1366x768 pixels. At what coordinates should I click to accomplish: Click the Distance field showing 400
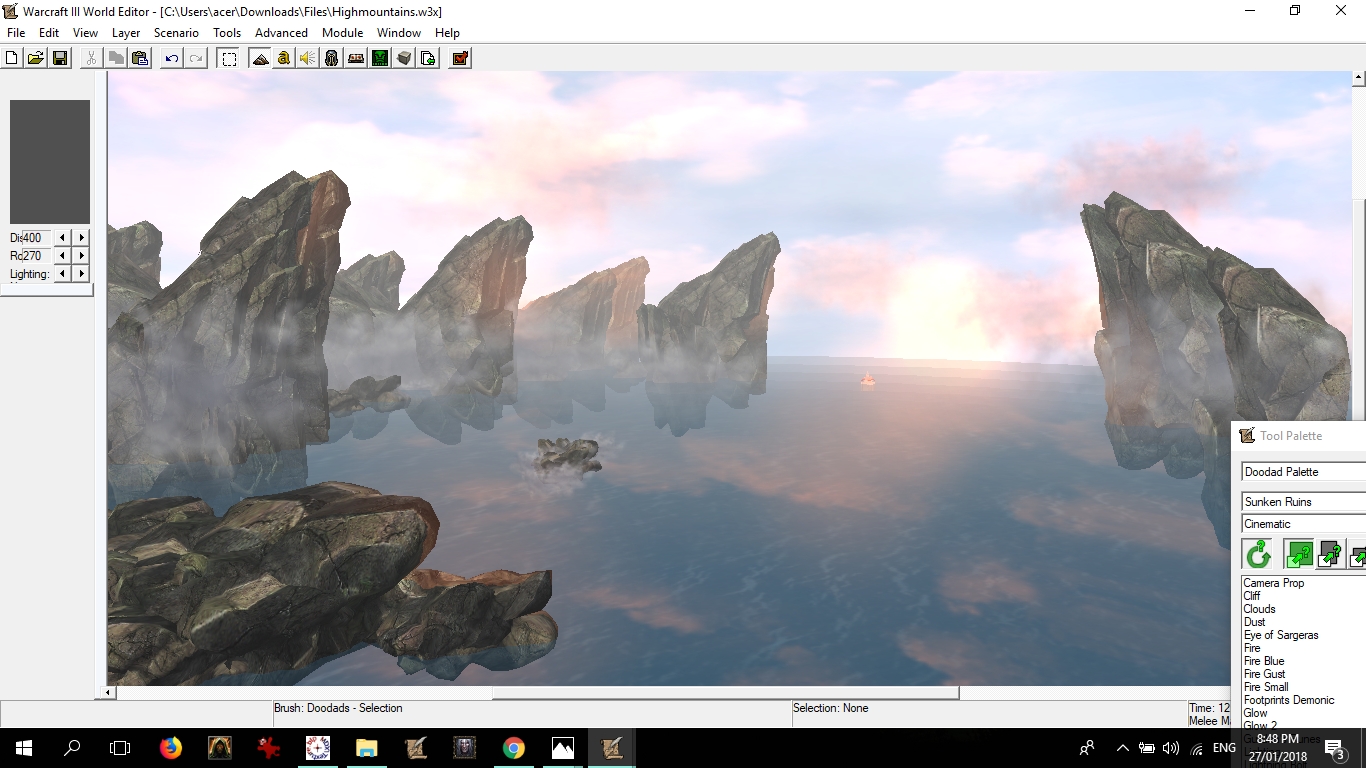pos(36,238)
